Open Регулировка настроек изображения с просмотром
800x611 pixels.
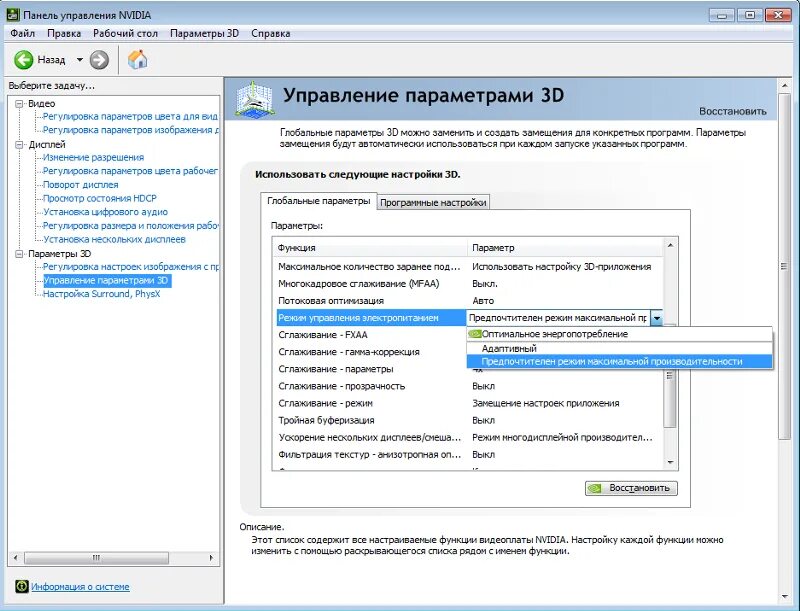131,267
